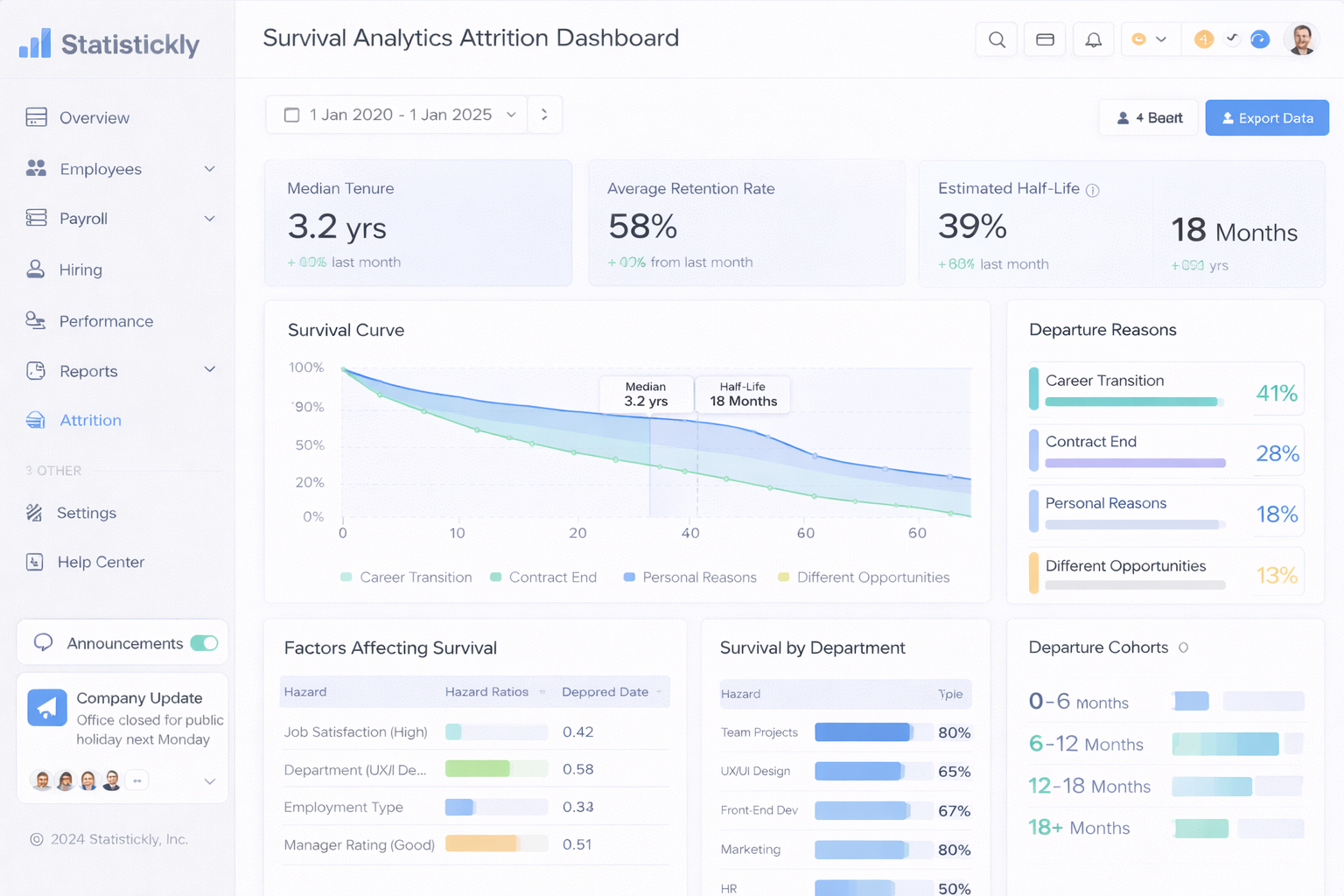Open the Performance section in sidebar
This screenshot has width=1344, height=896.
click(x=106, y=321)
